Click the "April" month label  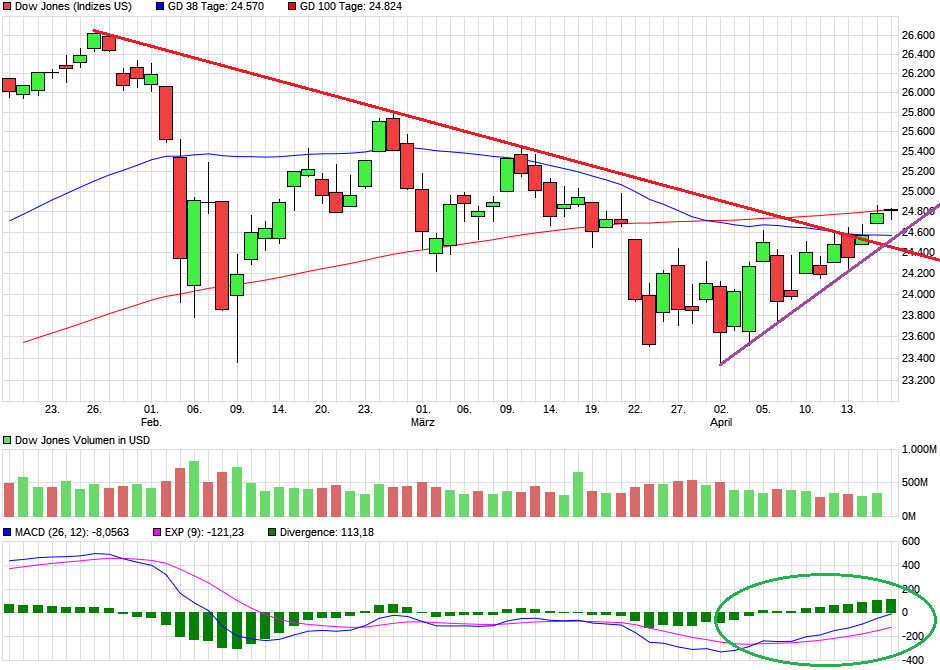point(721,422)
